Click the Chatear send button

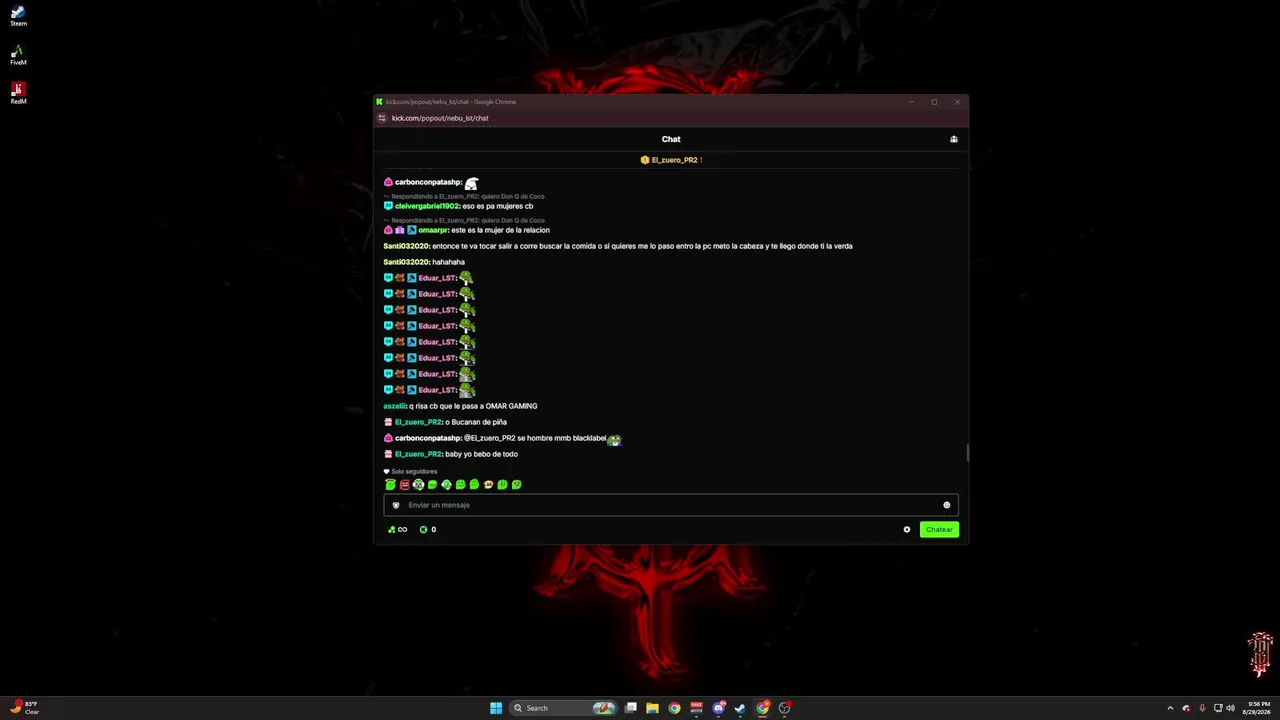939,530
